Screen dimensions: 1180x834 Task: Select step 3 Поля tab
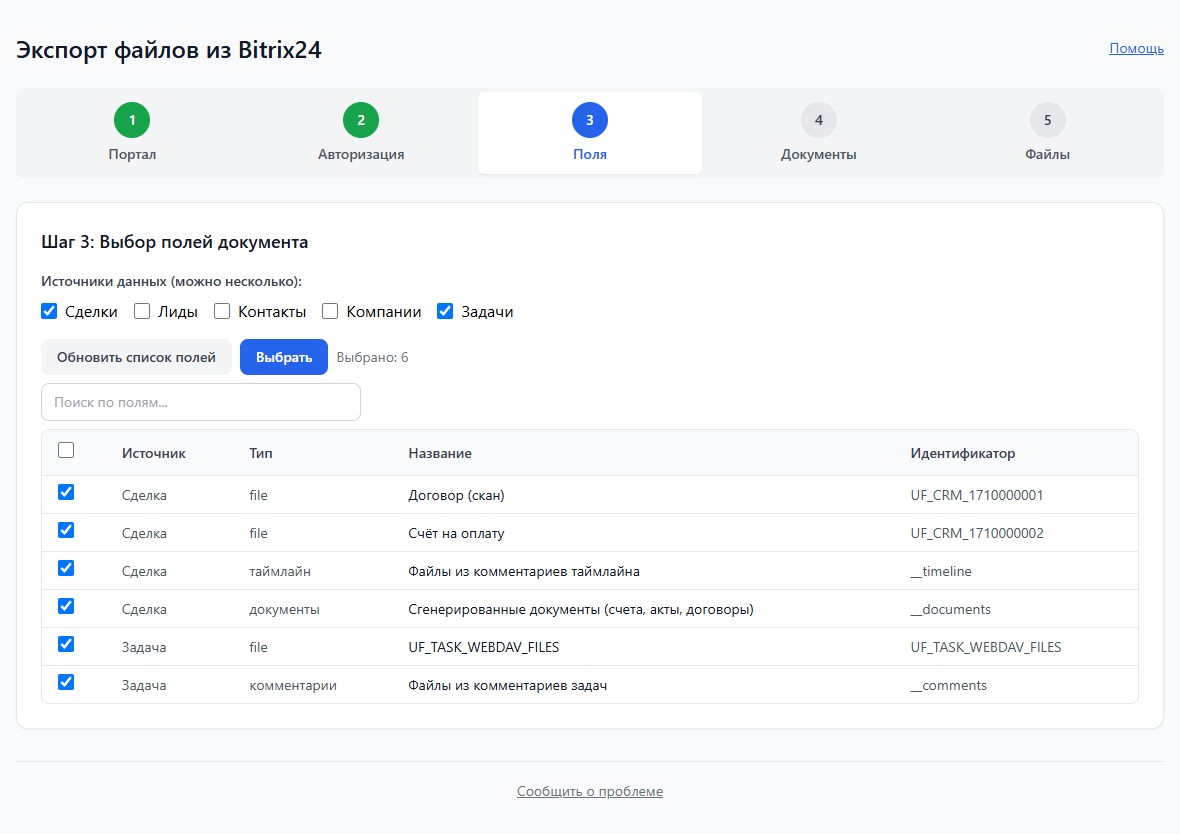tap(589, 133)
